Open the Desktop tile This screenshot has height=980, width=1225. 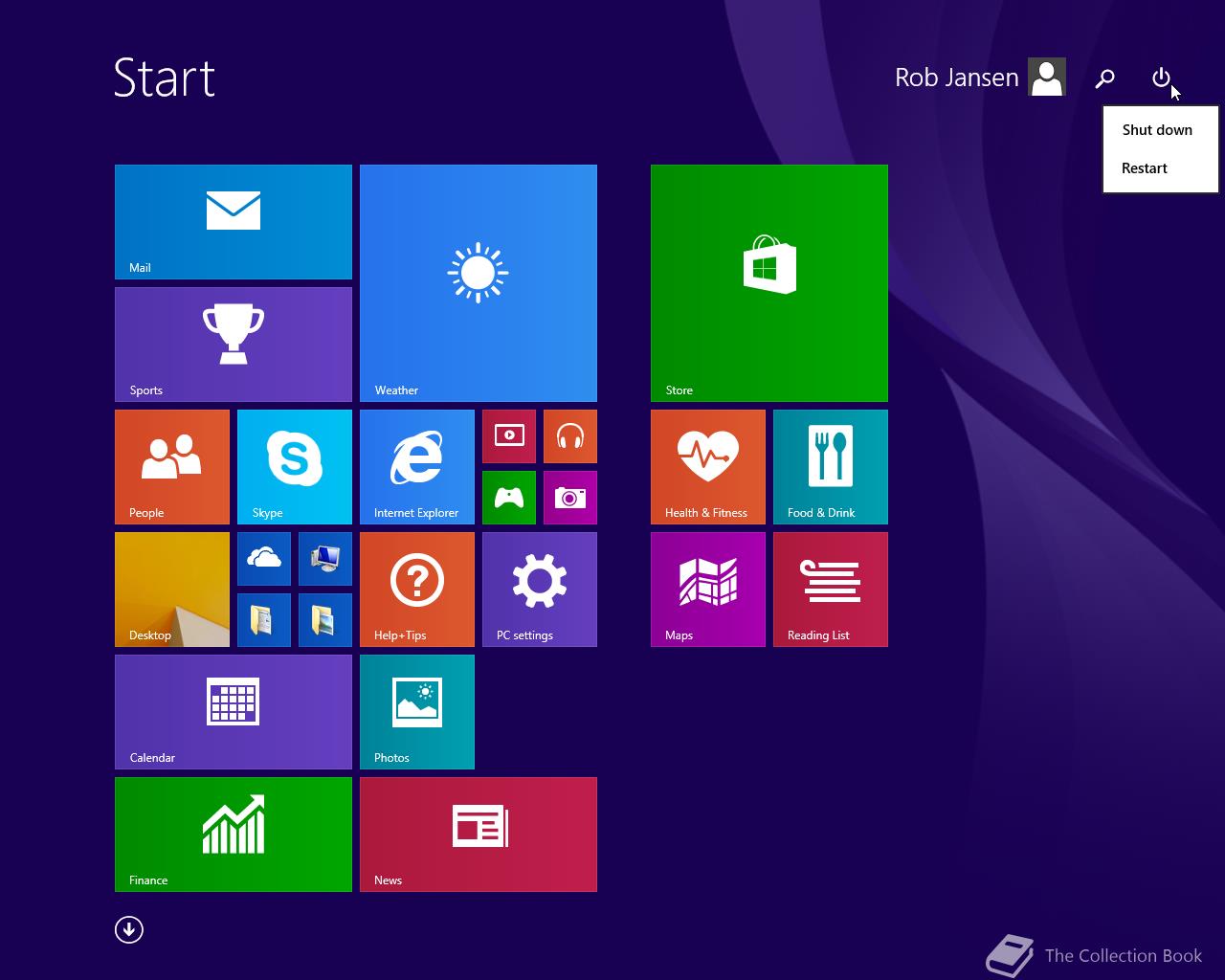[x=172, y=590]
